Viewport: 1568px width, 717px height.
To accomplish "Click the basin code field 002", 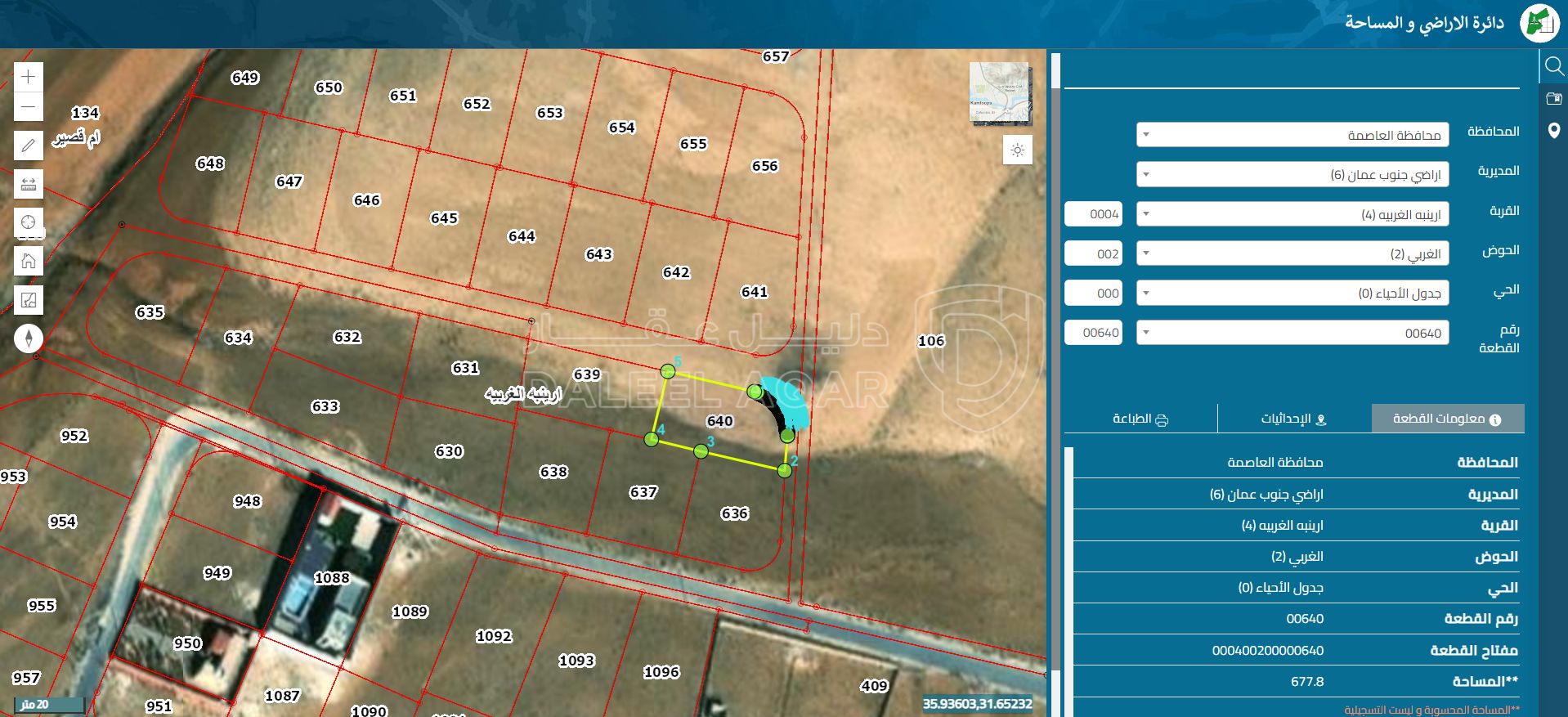I will [1093, 253].
